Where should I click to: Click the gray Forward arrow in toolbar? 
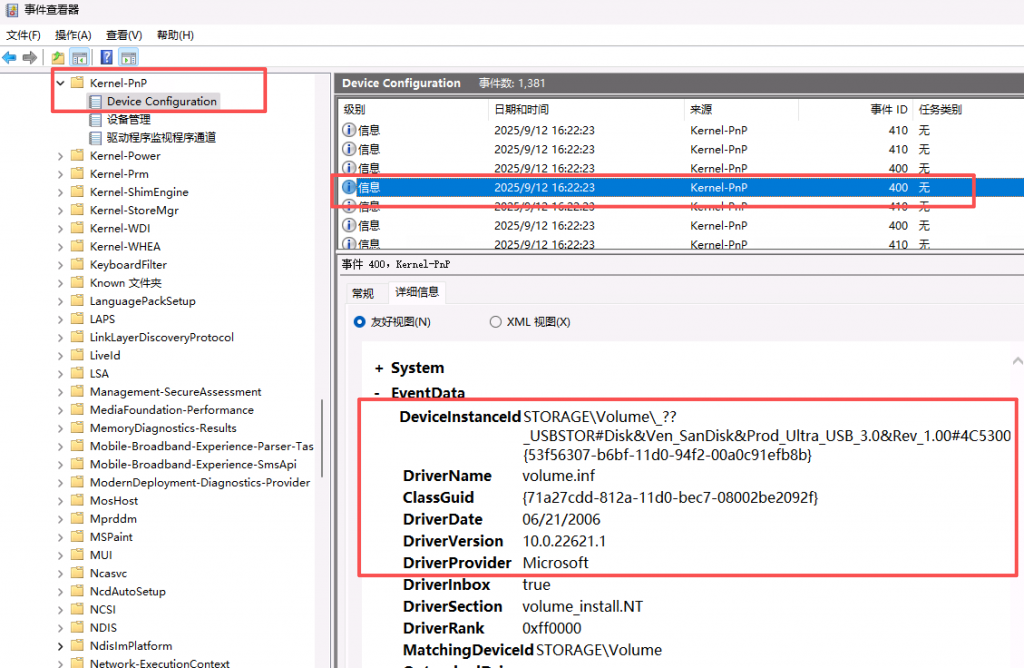click(x=30, y=58)
